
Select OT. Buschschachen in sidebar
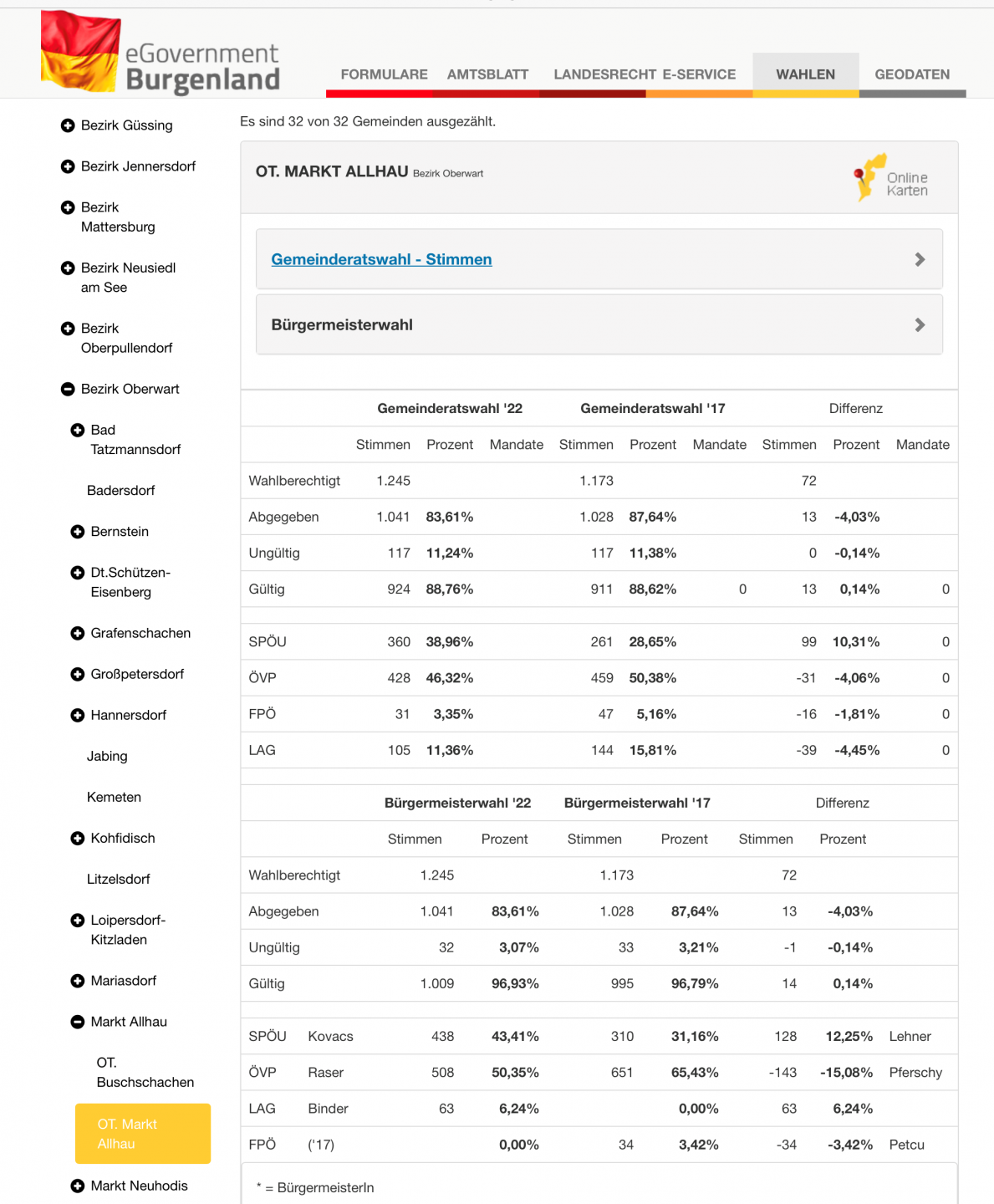tap(145, 1073)
